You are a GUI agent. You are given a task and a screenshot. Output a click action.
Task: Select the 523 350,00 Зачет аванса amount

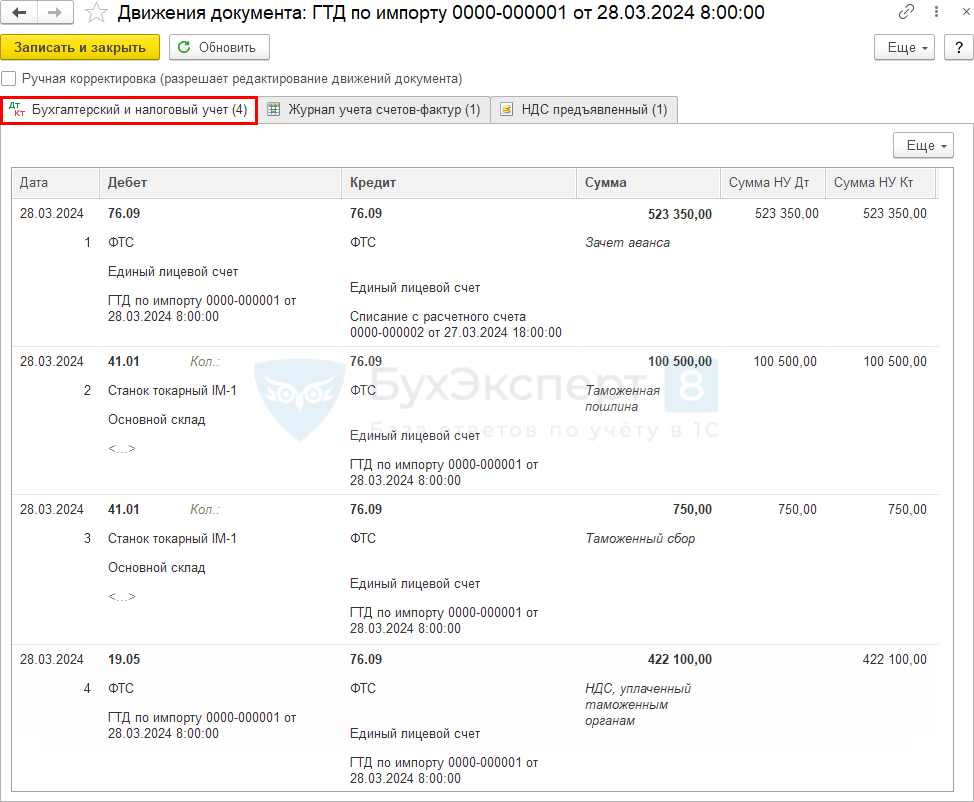pos(678,214)
